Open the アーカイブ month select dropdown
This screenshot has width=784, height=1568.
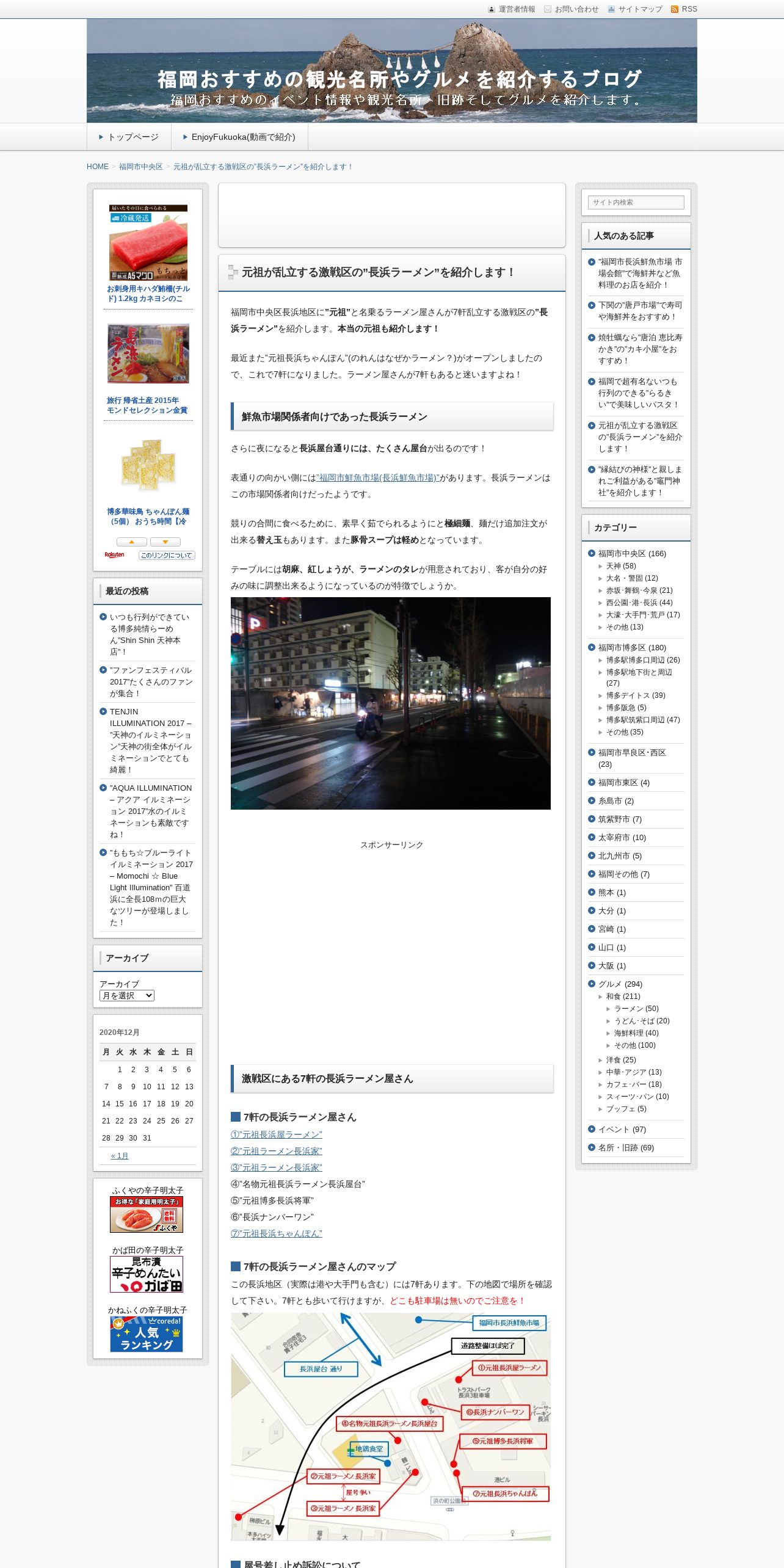127,995
